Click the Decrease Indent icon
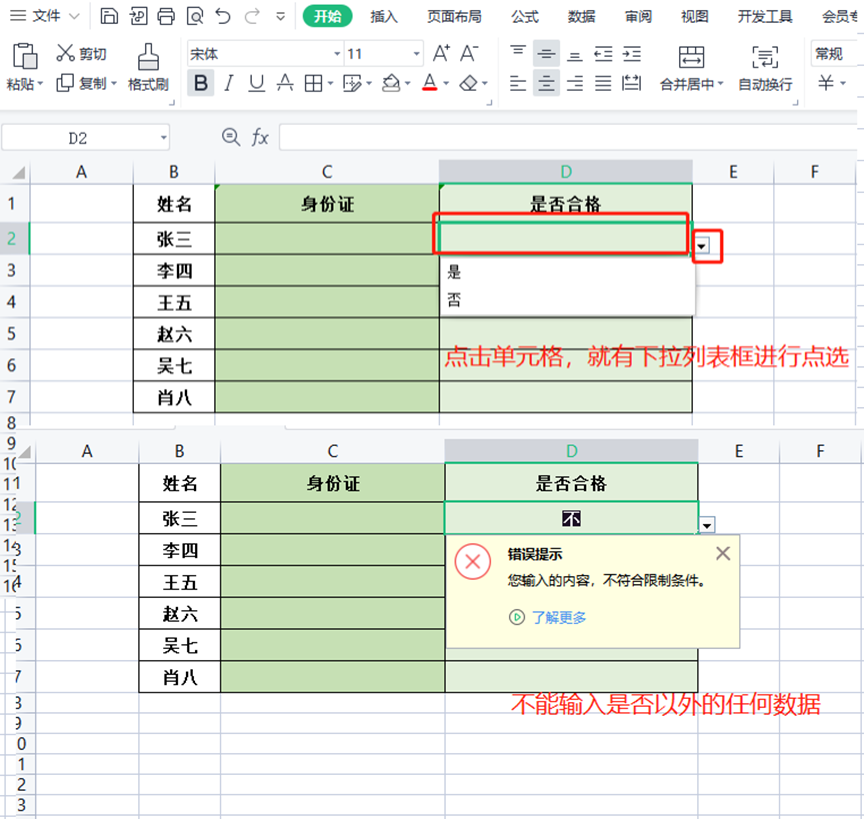 click(603, 53)
